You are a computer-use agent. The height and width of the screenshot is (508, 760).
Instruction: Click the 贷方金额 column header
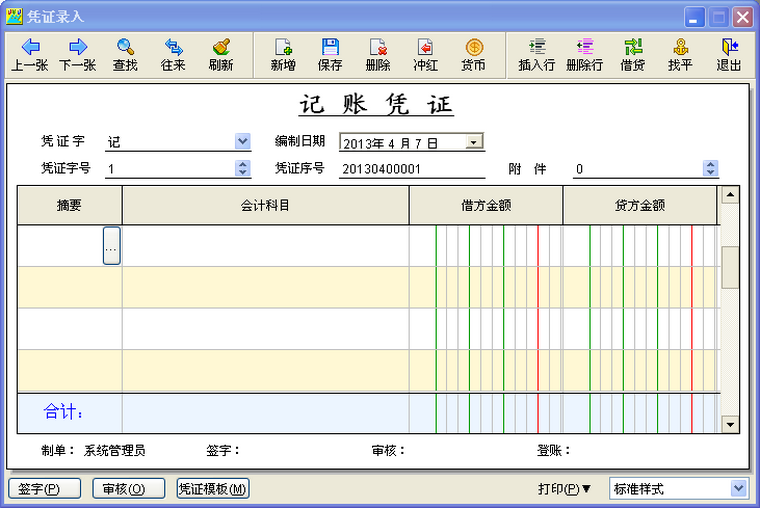640,205
